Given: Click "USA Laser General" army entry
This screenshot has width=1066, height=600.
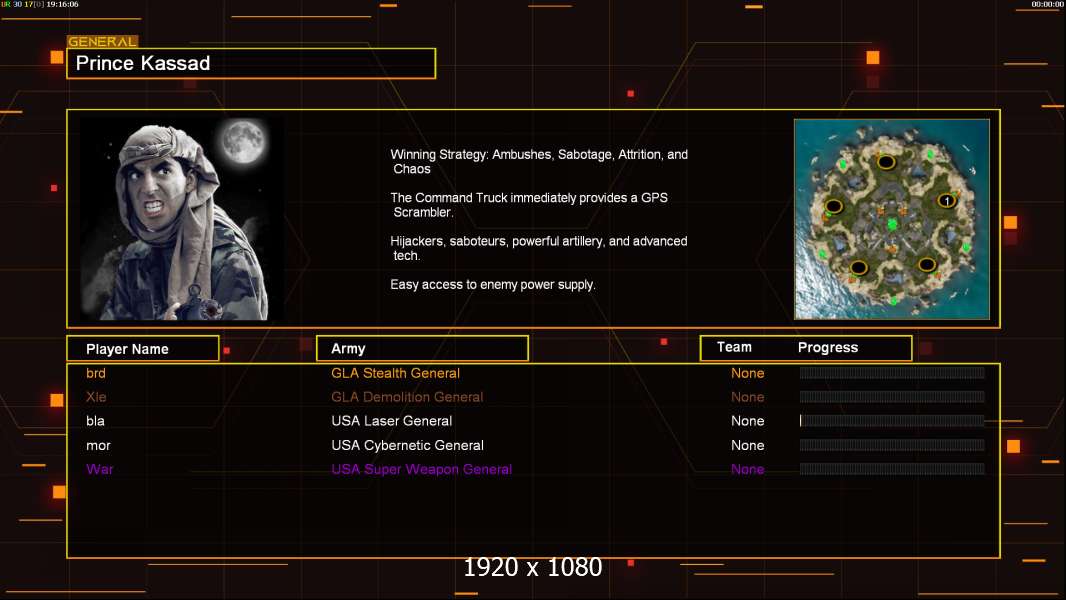Looking at the screenshot, I should click(x=392, y=421).
